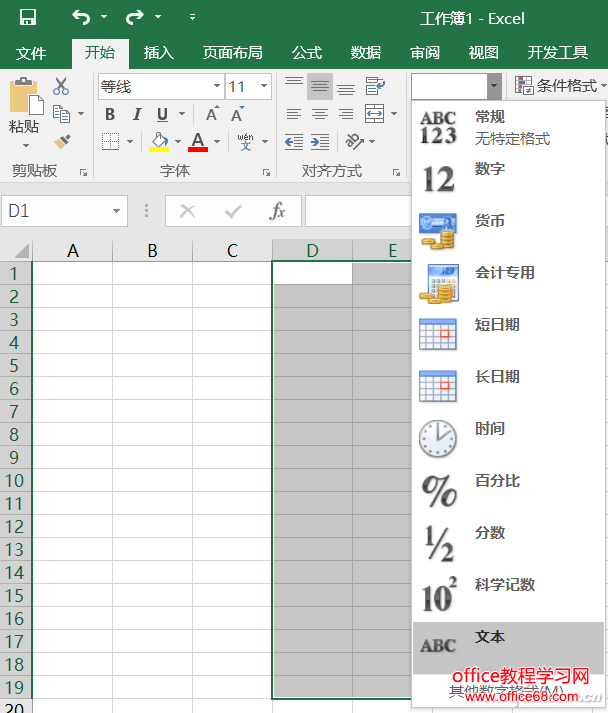Image resolution: width=608 pixels, height=713 pixels.
Task: Toggle italic formatting
Action: 136,114
